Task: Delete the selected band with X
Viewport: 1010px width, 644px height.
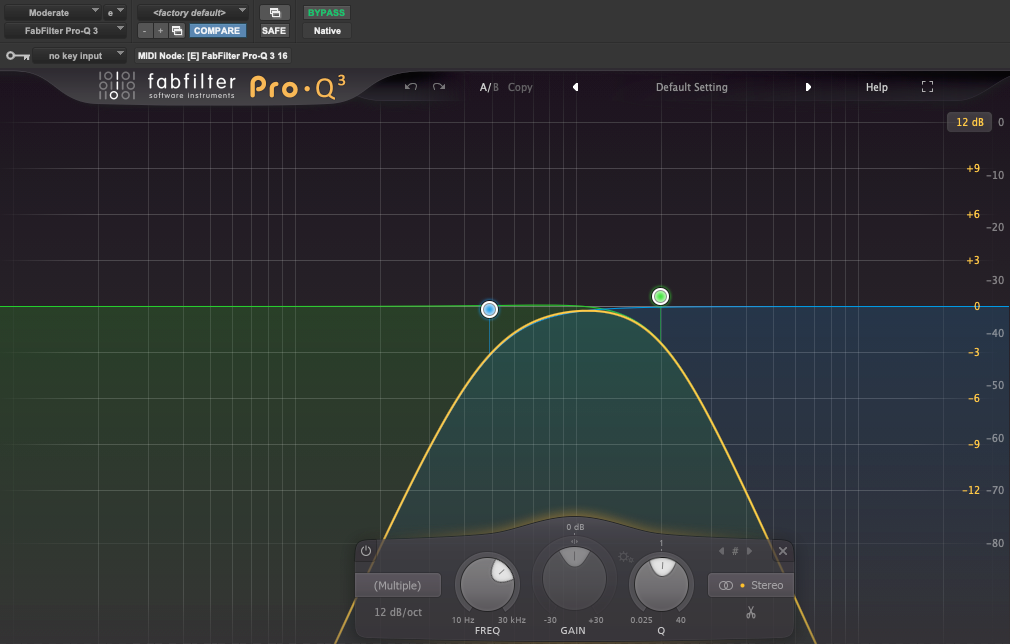Action: pos(783,551)
